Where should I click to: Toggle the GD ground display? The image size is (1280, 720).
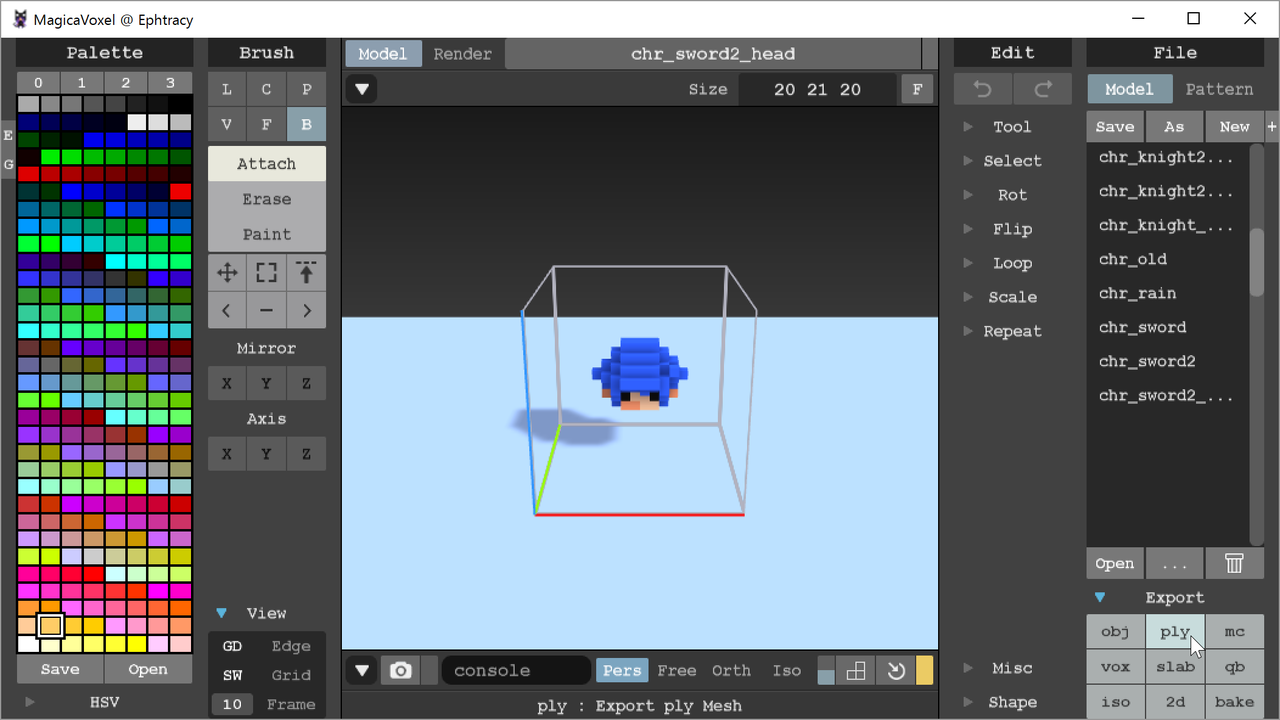coord(232,647)
